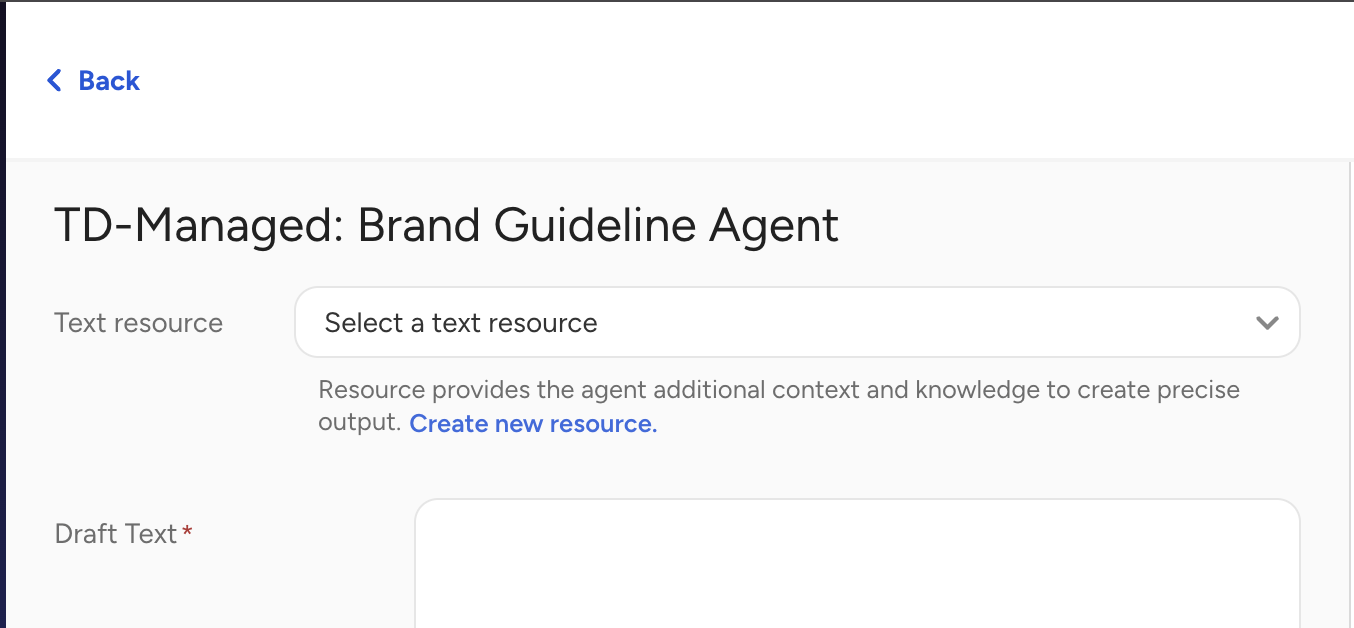The width and height of the screenshot is (1354, 628).
Task: Click the red required asterisk by Draft Text
Action: [x=187, y=533]
